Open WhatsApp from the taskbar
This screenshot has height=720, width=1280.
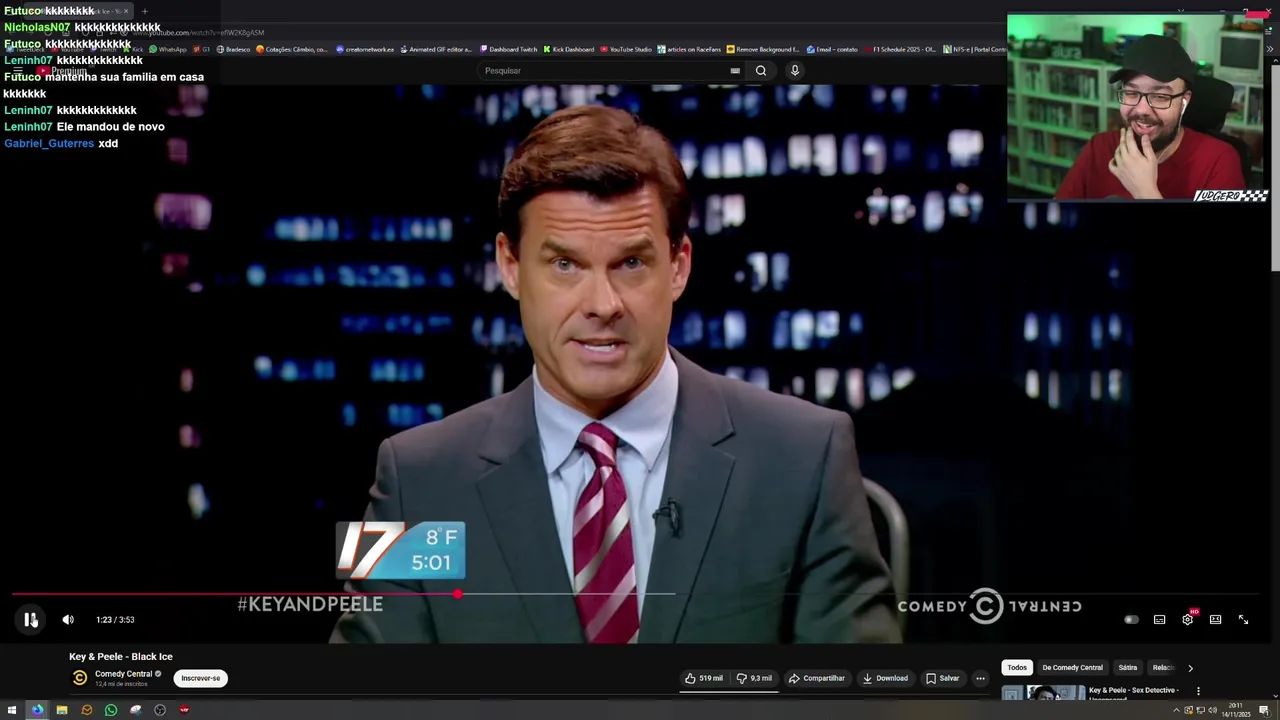(x=111, y=710)
